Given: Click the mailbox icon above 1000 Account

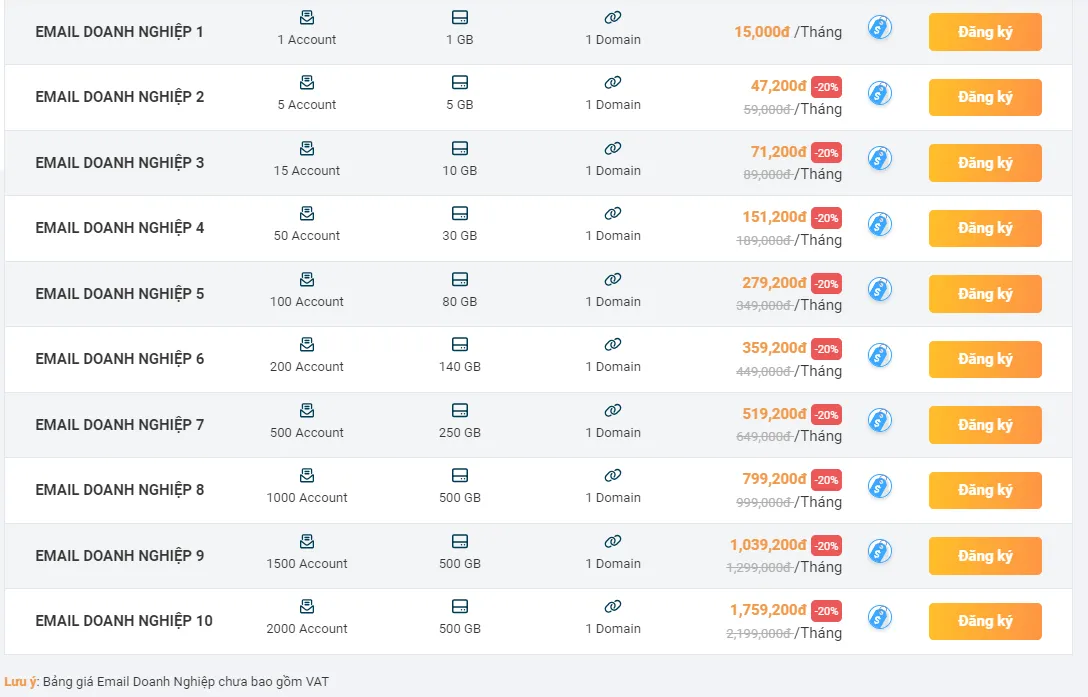Looking at the screenshot, I should (x=307, y=476).
